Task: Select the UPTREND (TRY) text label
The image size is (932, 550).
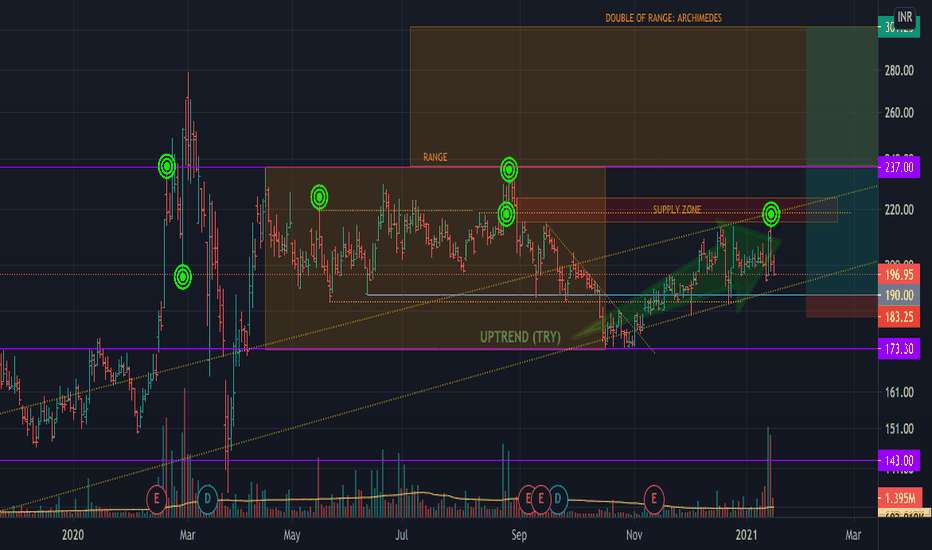Action: pos(520,337)
